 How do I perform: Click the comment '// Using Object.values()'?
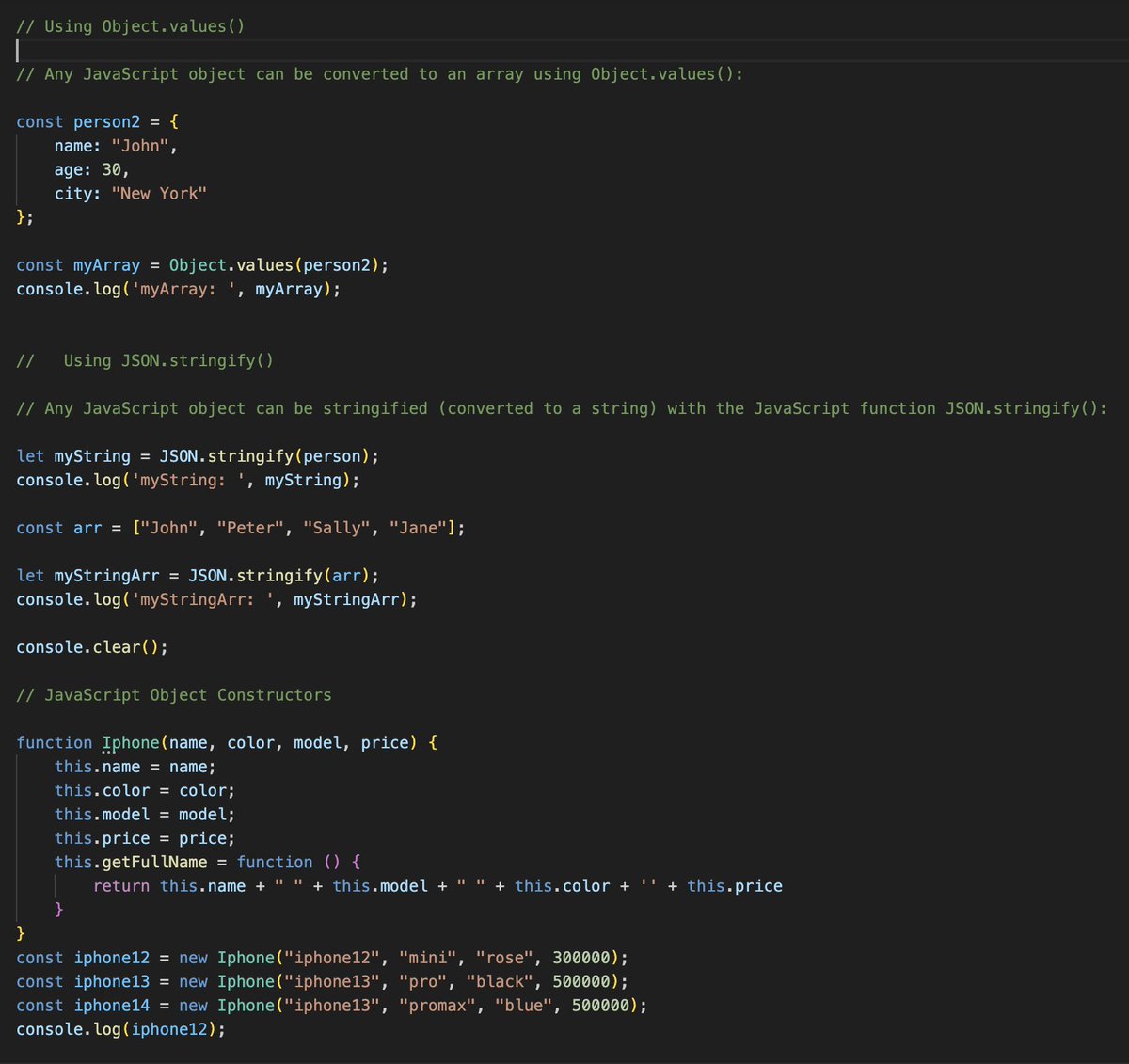[130, 26]
